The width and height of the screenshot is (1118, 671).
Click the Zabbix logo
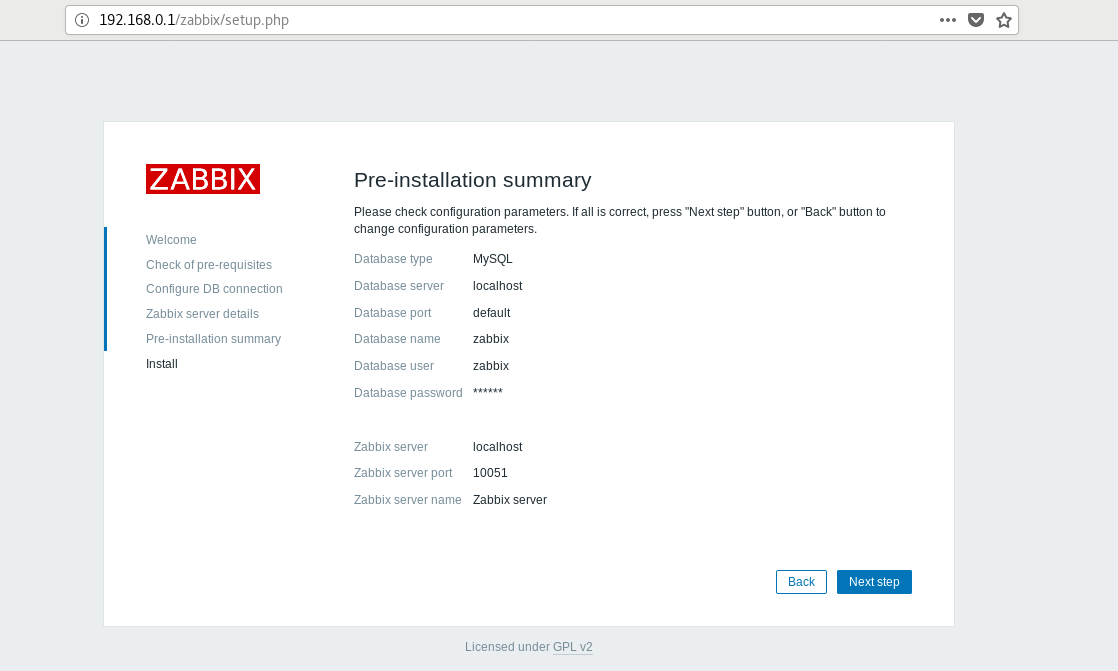point(203,179)
